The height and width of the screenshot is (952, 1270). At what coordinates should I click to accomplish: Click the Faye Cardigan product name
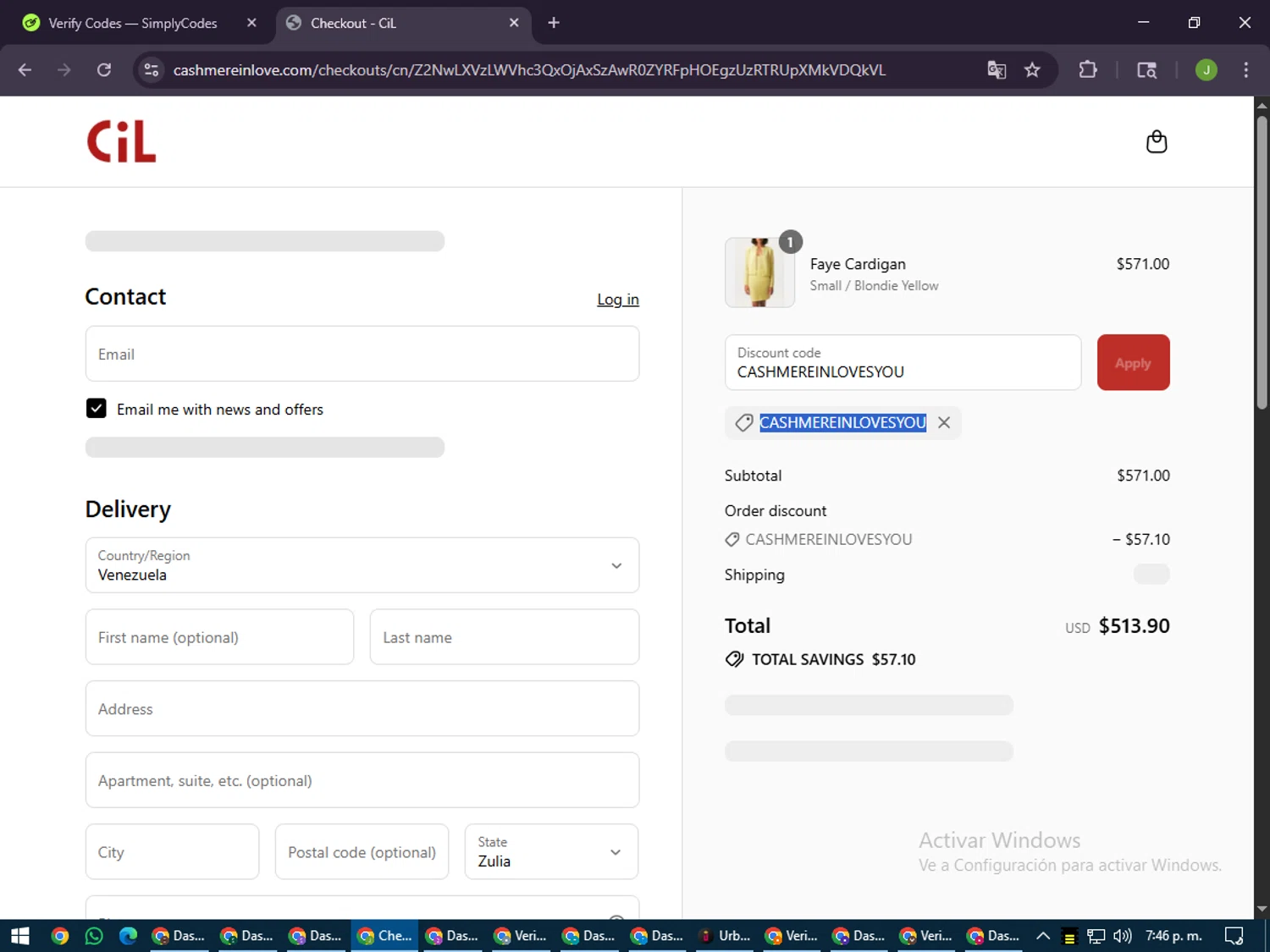(x=858, y=264)
